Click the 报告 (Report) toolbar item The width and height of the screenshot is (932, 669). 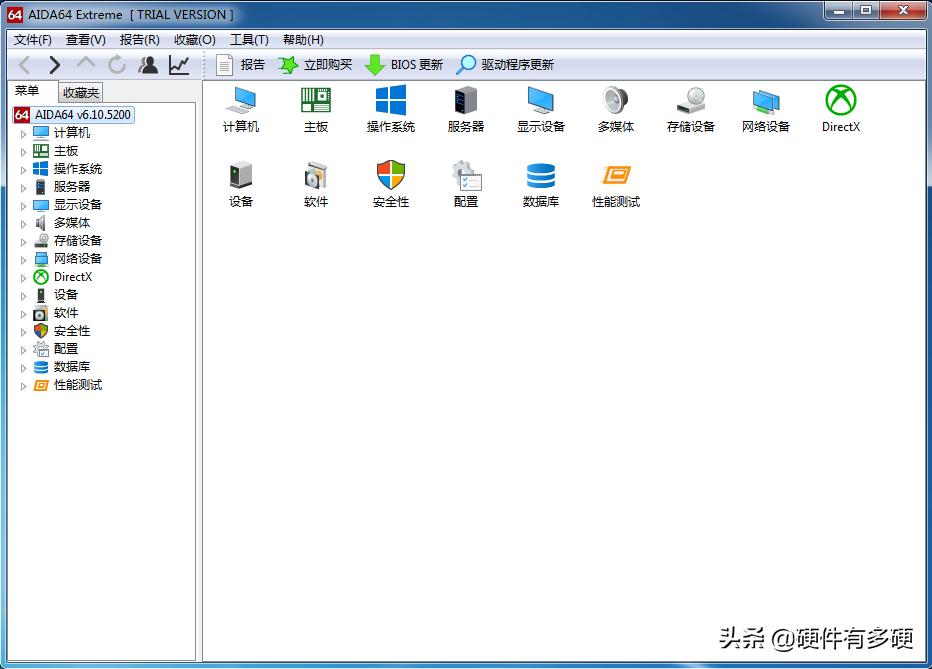244,64
